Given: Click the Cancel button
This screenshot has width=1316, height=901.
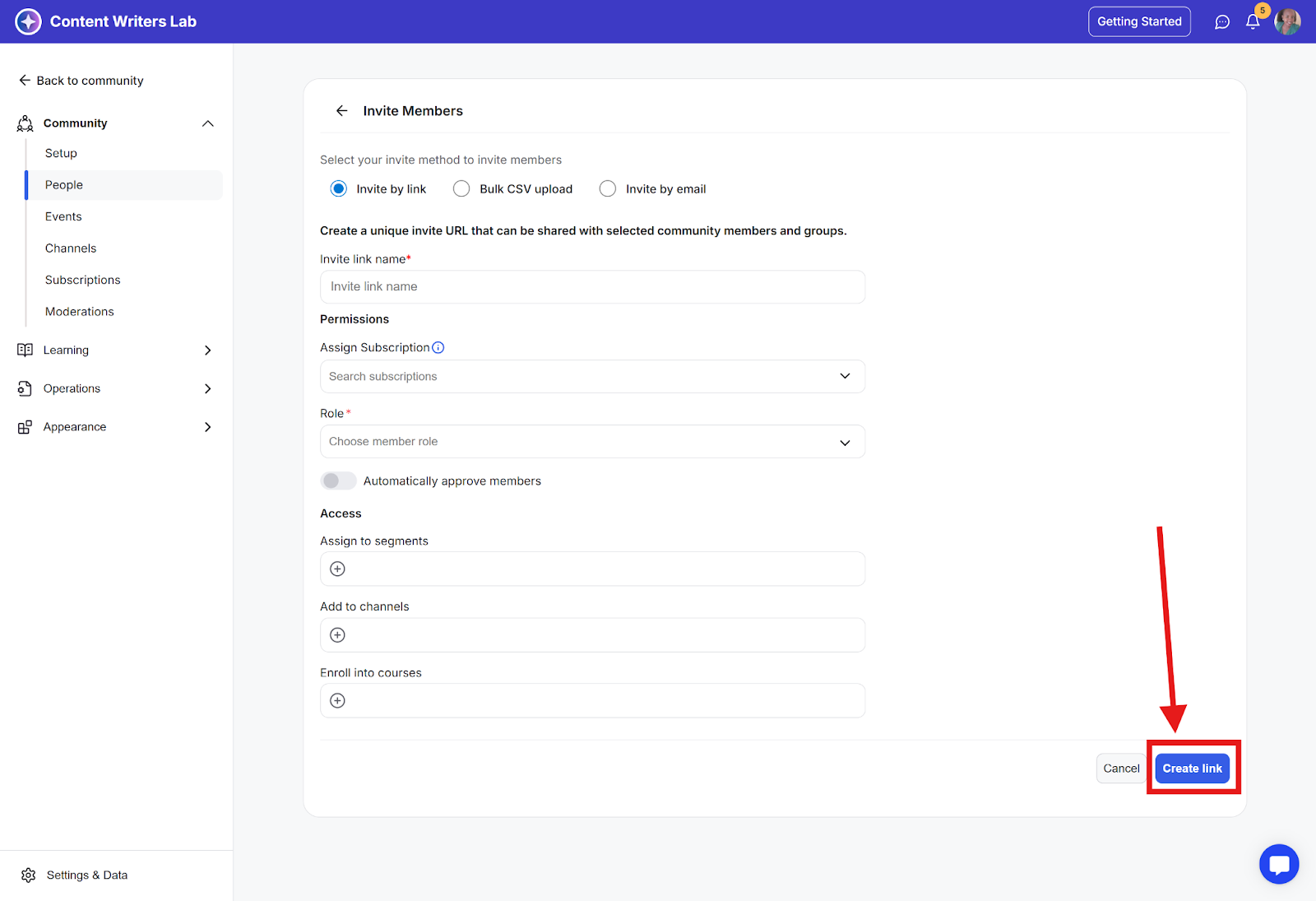Looking at the screenshot, I should coord(1121,769).
